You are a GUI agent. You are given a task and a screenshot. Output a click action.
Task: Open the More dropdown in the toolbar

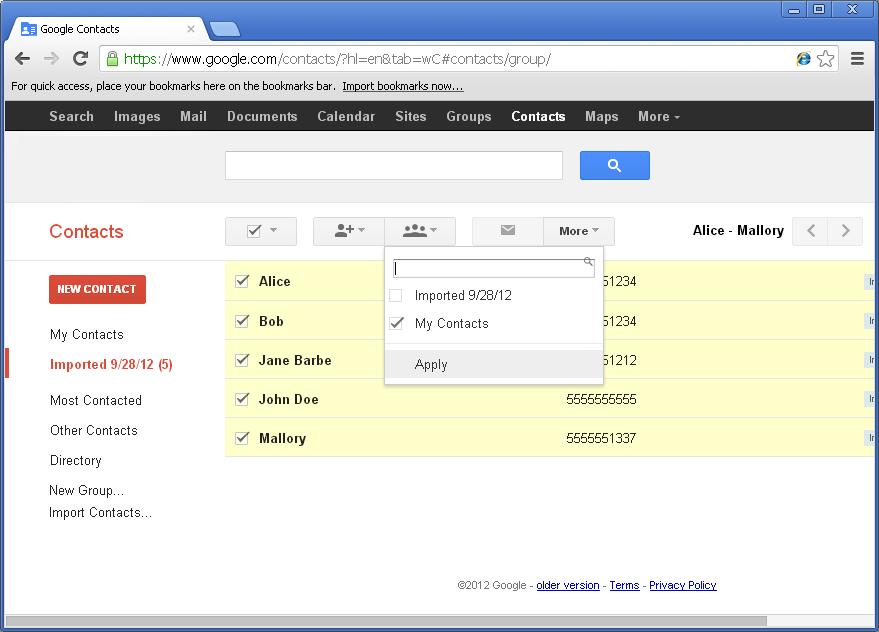(x=578, y=231)
